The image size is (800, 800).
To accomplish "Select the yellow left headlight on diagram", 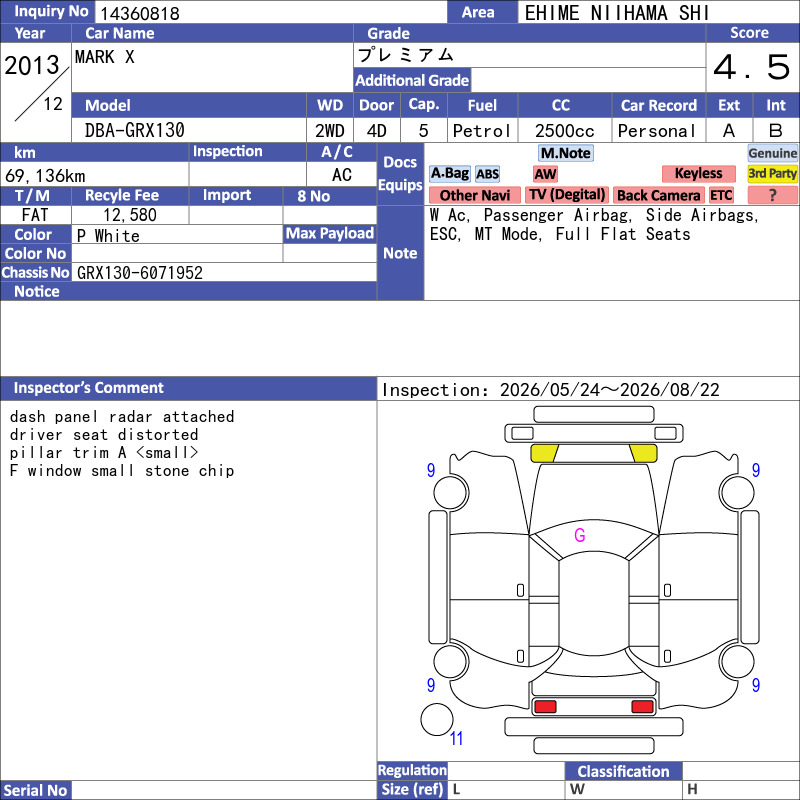I will (544, 453).
